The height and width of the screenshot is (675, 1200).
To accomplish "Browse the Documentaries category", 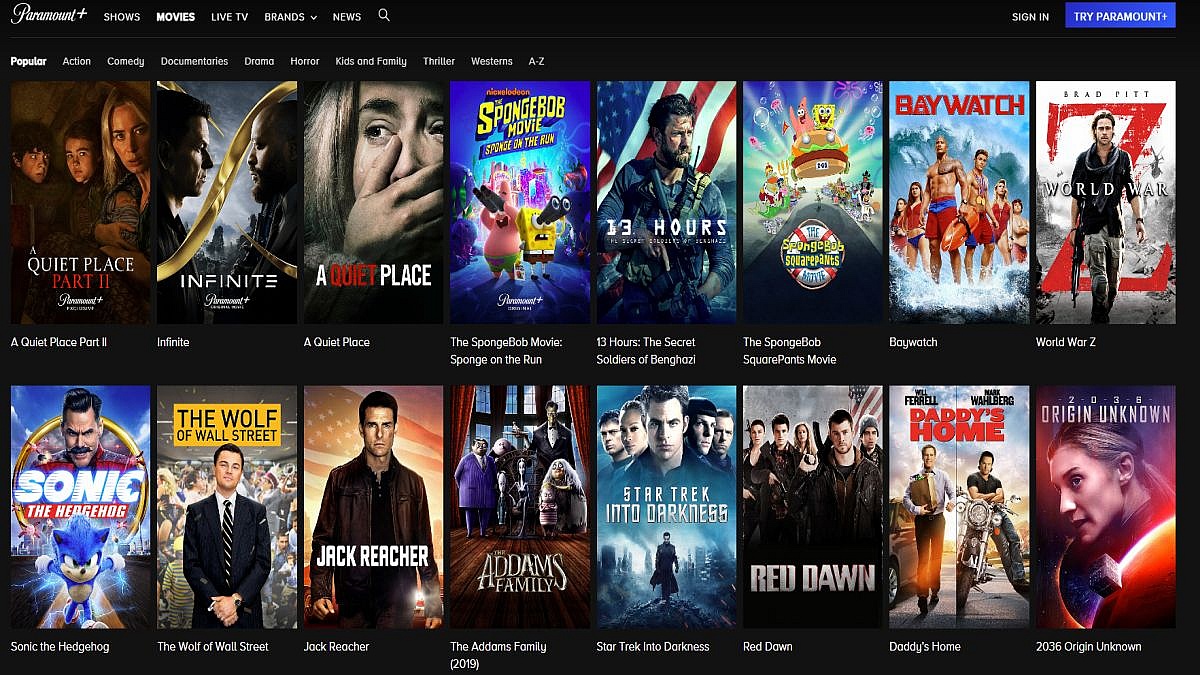I will pyautogui.click(x=194, y=61).
